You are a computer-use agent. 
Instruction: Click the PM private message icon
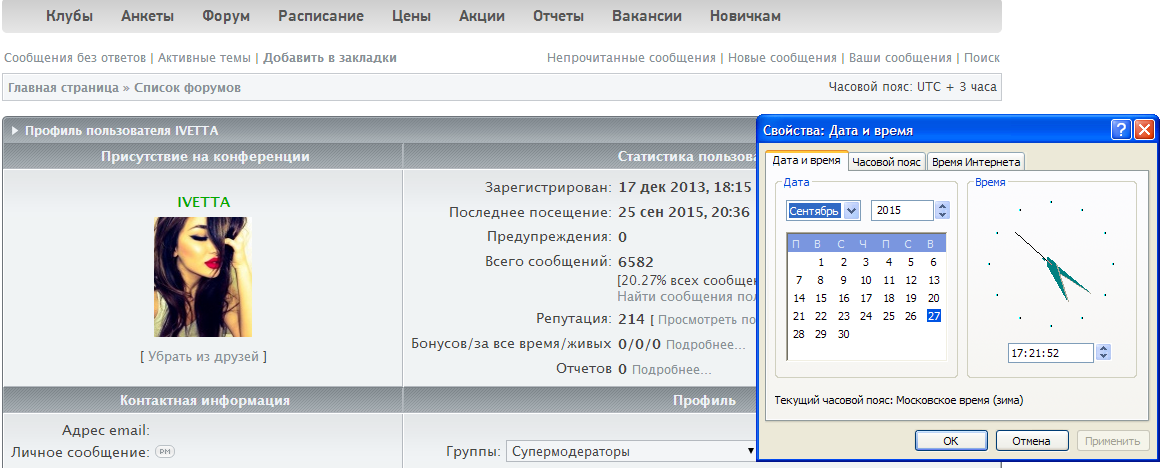point(165,452)
